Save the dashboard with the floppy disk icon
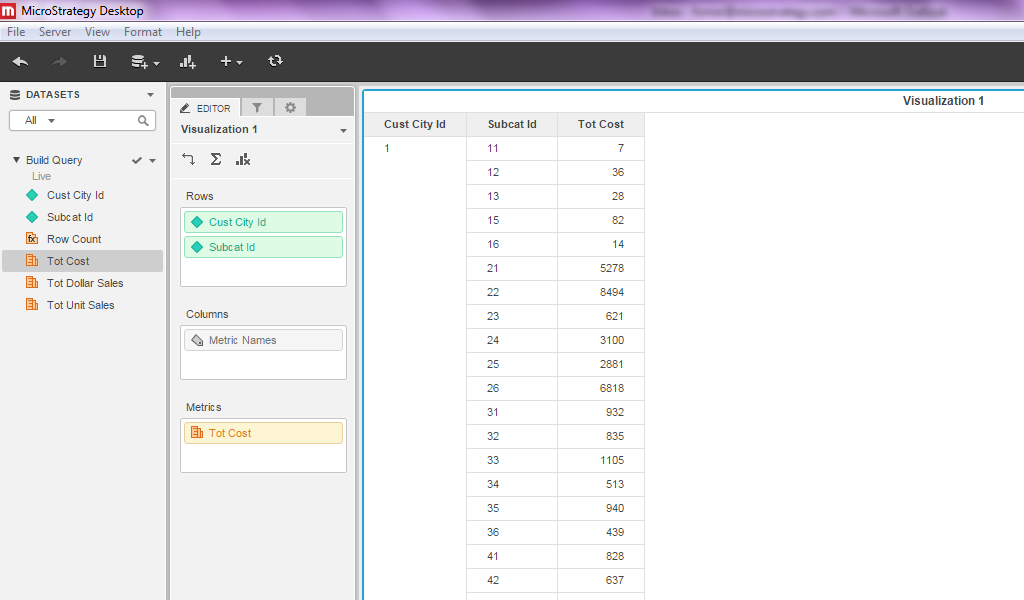Screen dimensions: 1024x600 (99, 62)
